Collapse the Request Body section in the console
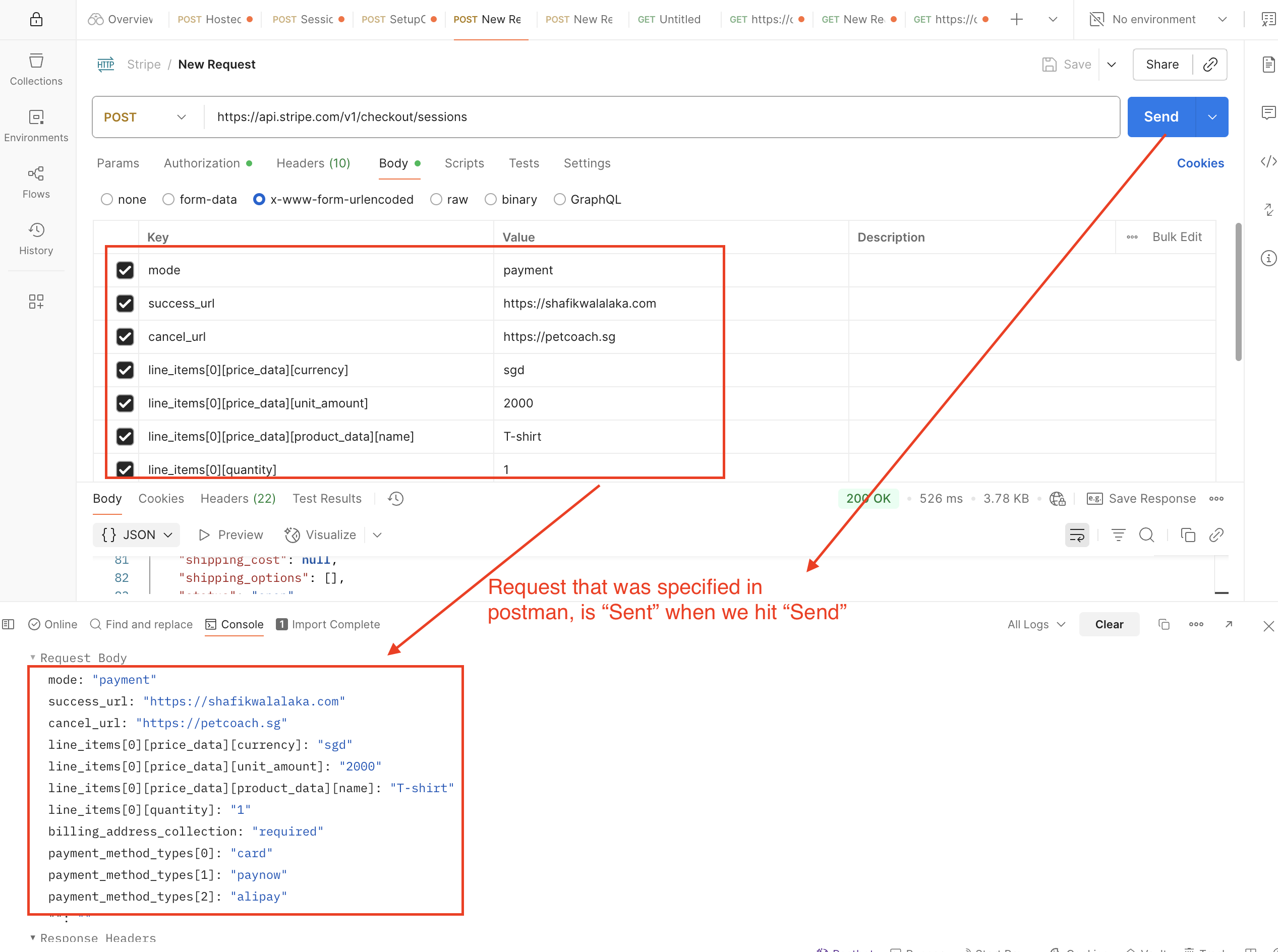Viewport: 1278px width, 952px height. click(33, 658)
